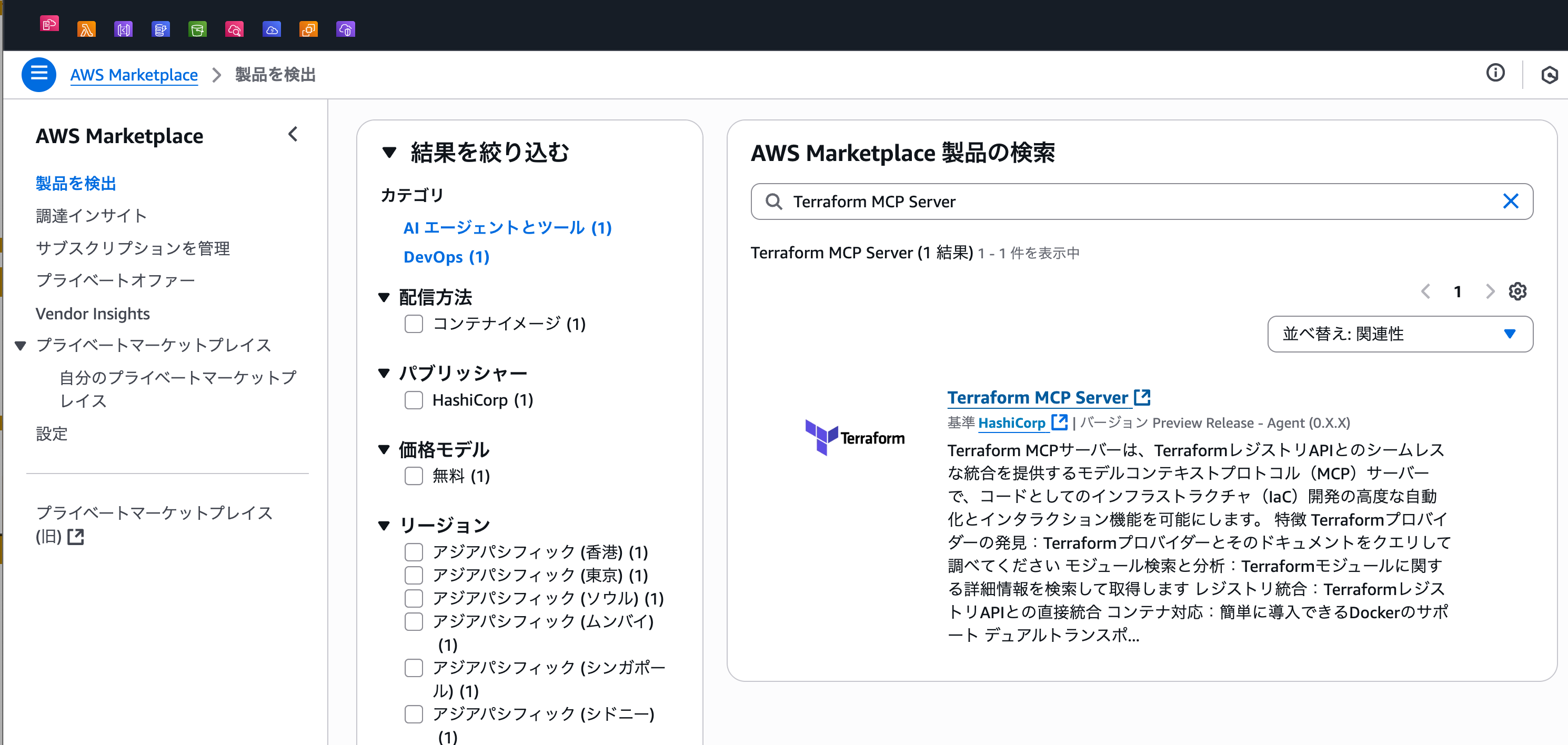
Task: Select 設定 in side navigation
Action: point(51,434)
